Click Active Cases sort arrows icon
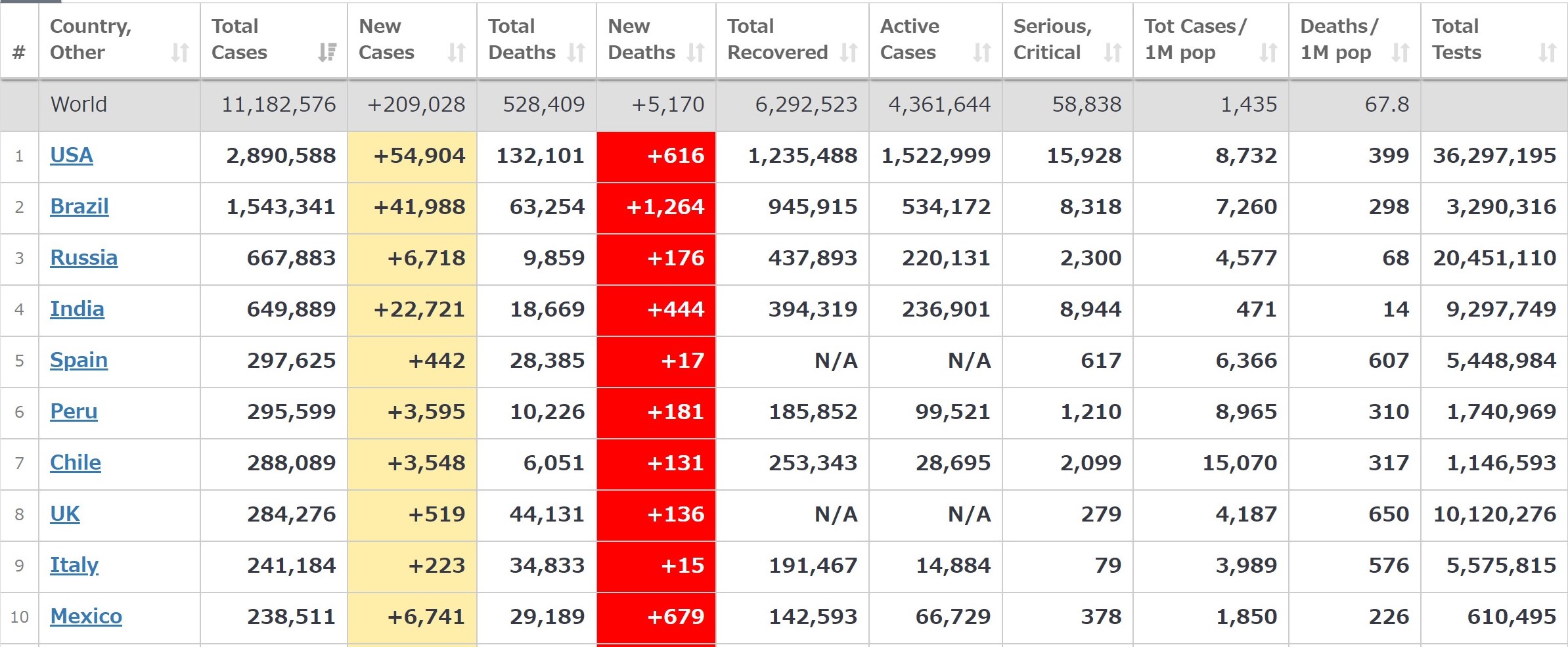This screenshot has height=647, width=1568. click(x=982, y=53)
